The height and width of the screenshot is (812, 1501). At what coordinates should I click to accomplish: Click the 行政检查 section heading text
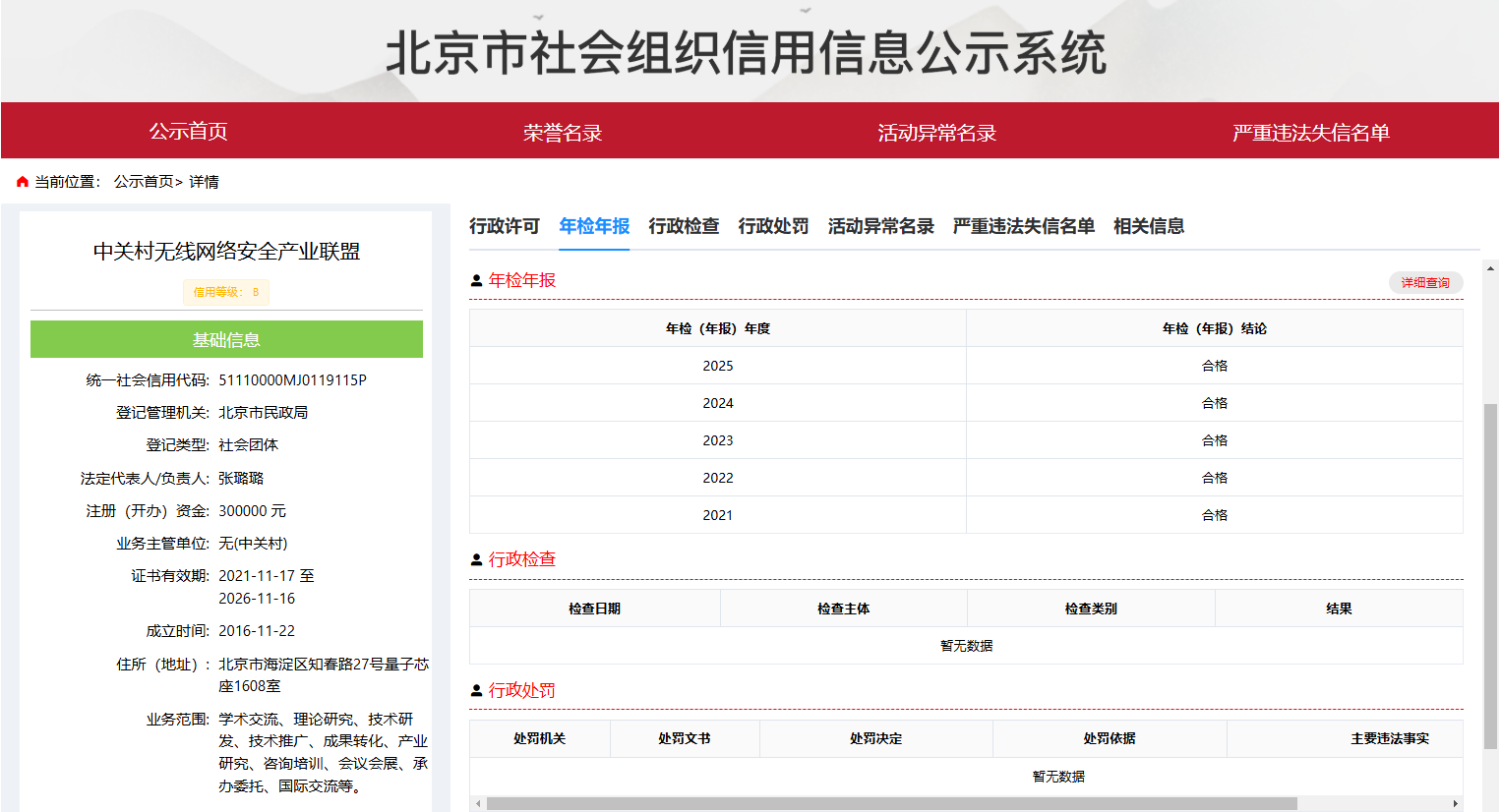pos(522,560)
